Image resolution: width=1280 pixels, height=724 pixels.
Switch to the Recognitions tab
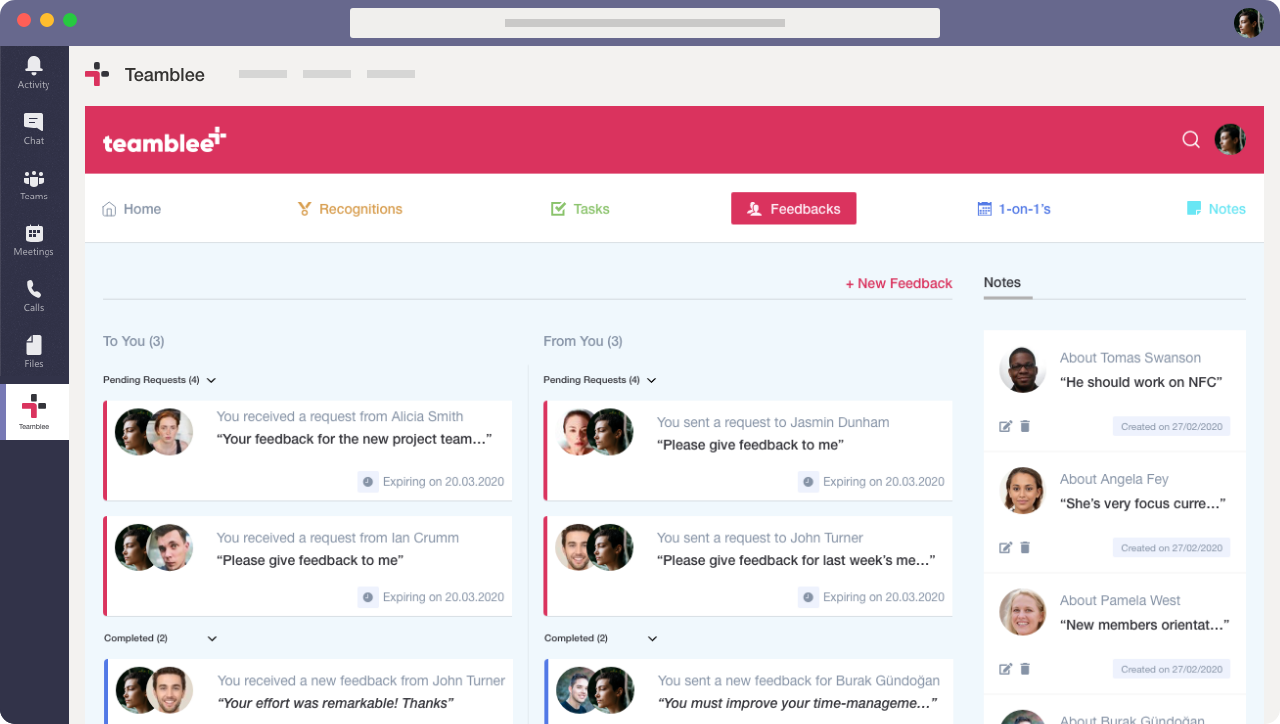point(350,209)
